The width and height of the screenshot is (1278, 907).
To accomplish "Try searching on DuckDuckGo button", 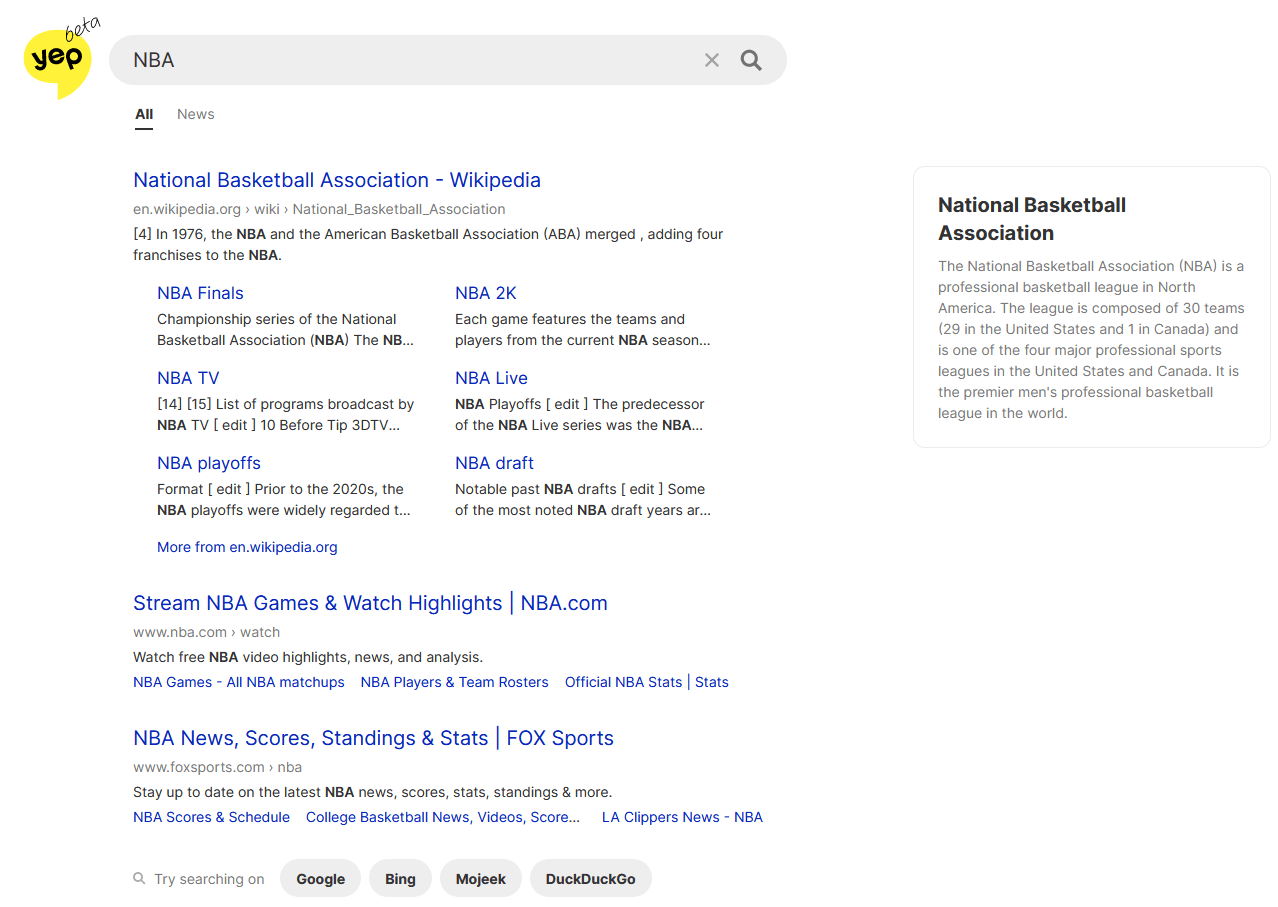I will coord(590,879).
